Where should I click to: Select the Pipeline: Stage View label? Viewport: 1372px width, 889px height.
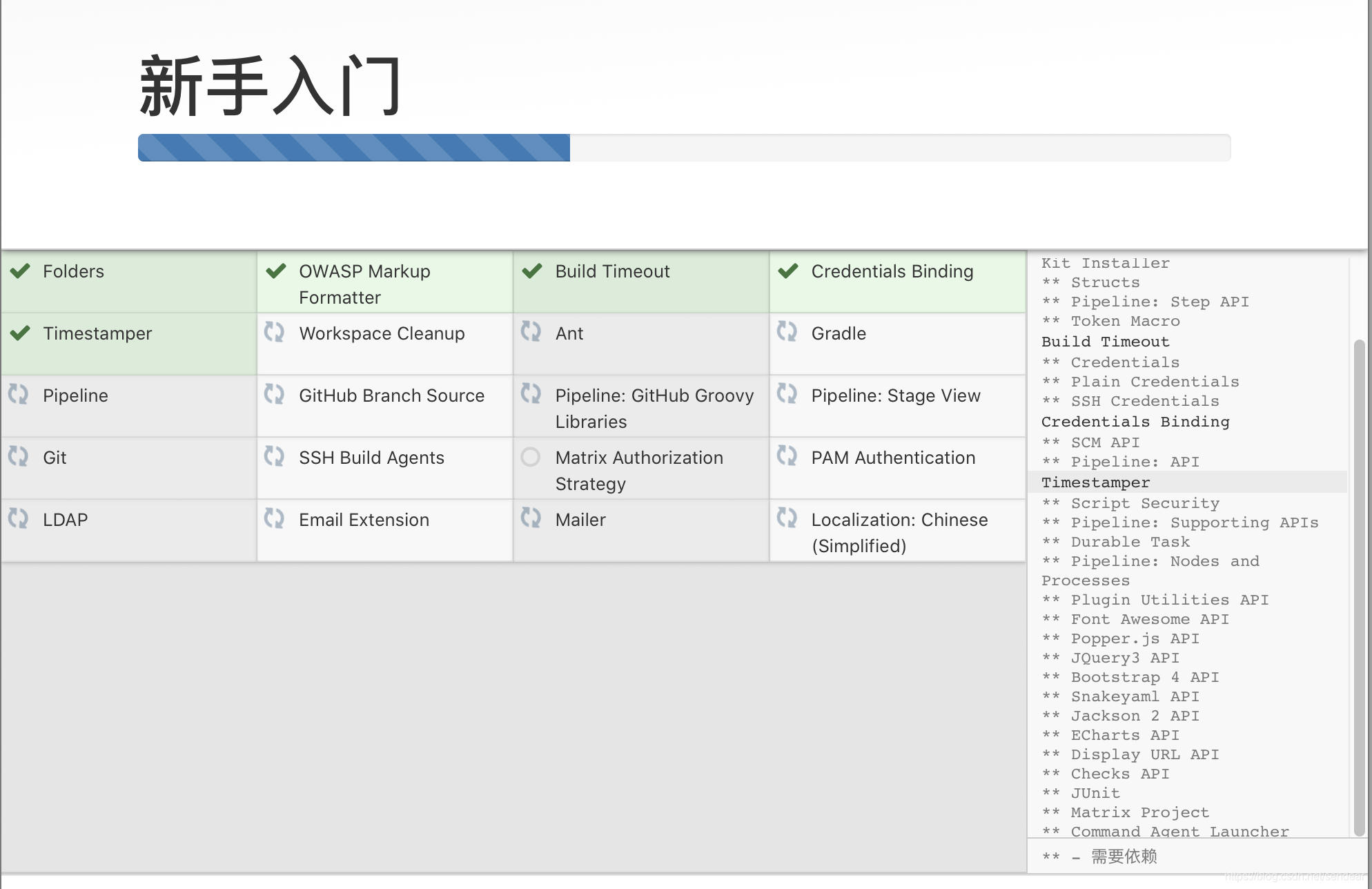point(896,395)
